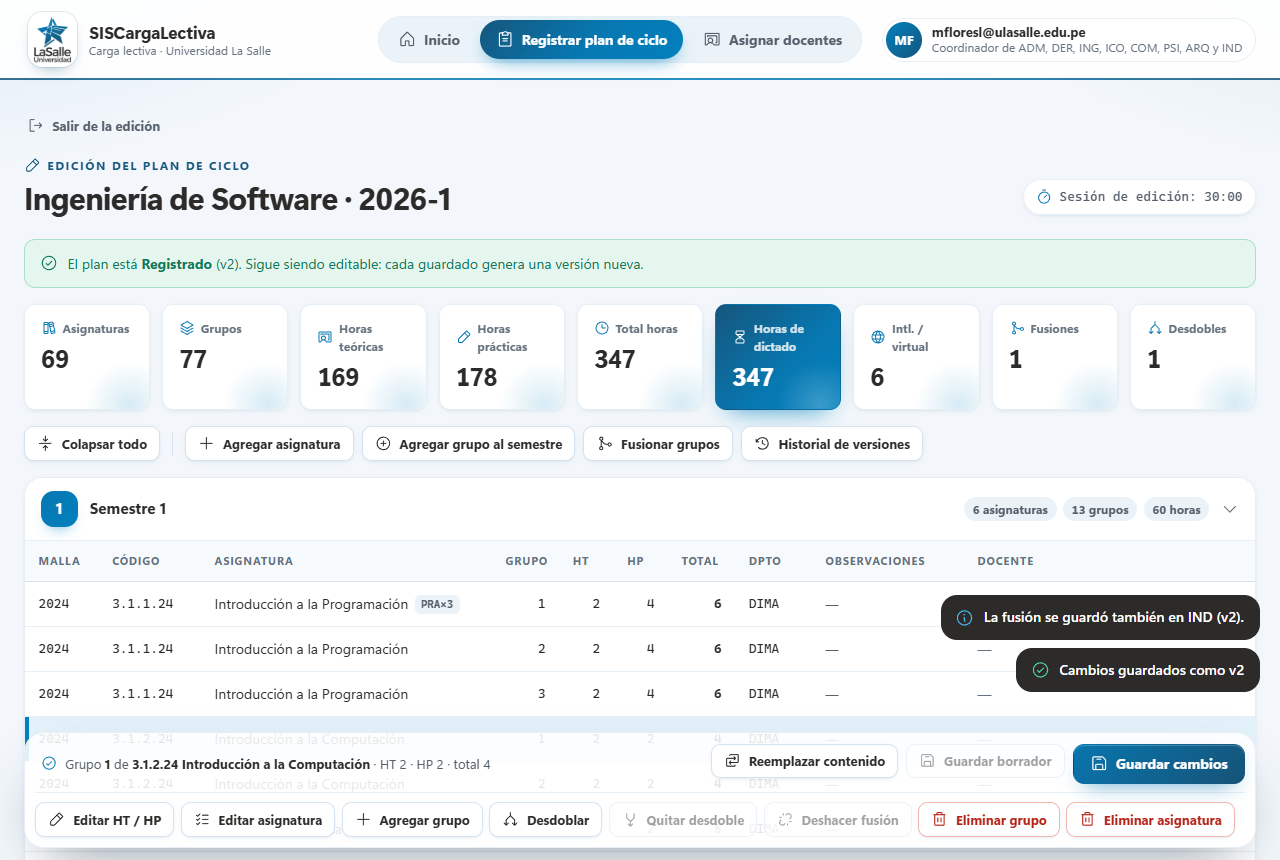Collapse Semestre 1 with its chevron
The image size is (1280, 860).
(x=1230, y=509)
